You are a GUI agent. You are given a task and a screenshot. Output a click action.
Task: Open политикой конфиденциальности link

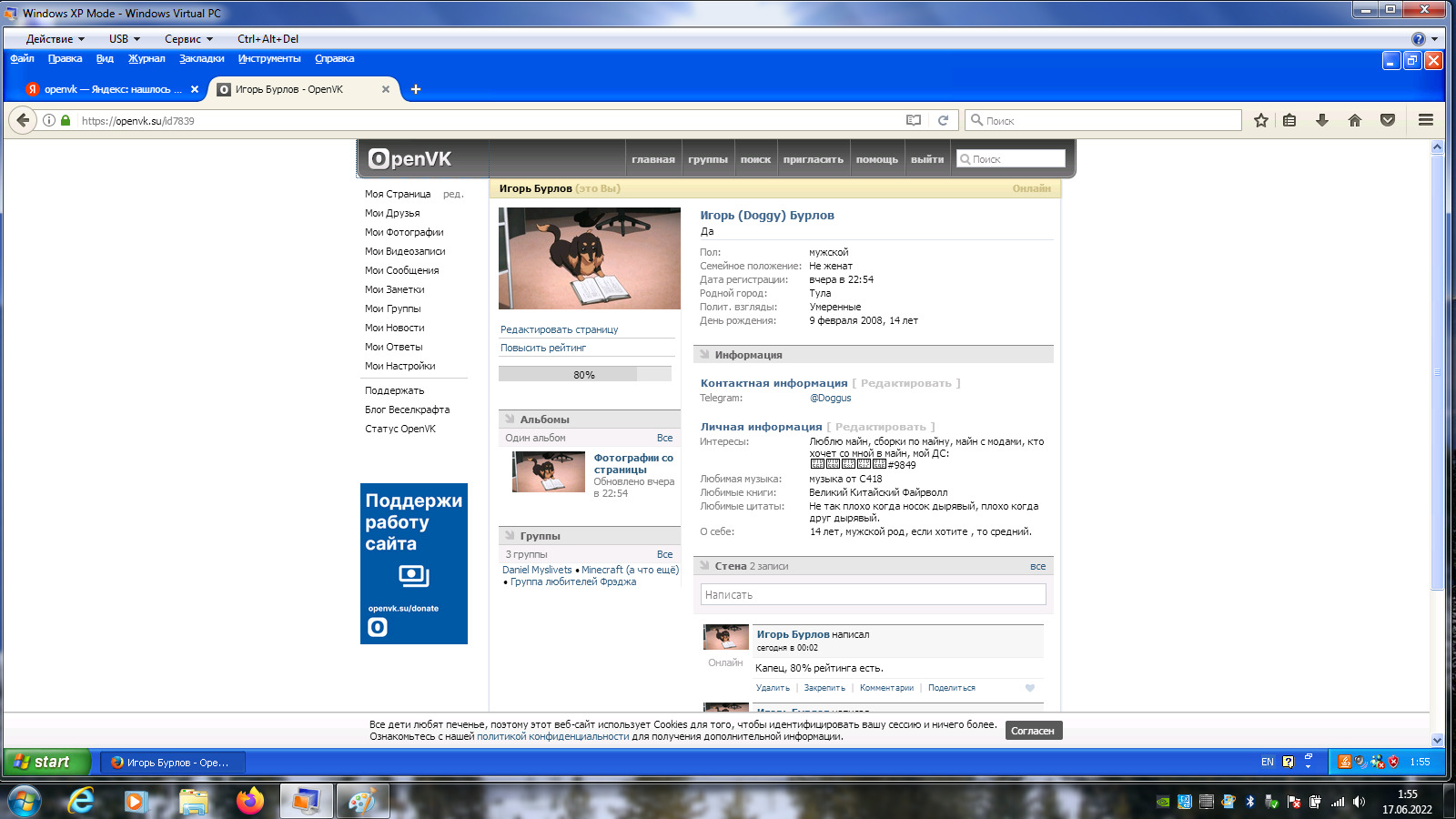552,736
